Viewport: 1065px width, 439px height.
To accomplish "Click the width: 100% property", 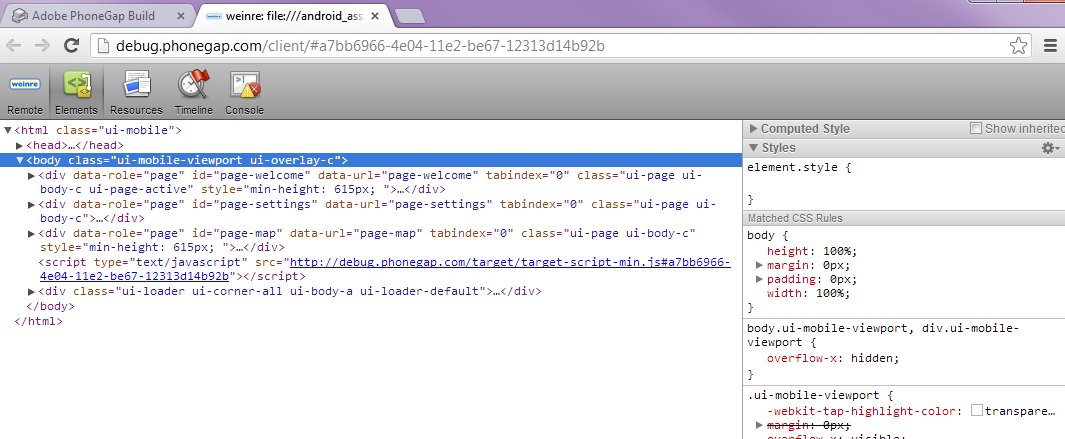I will click(x=808, y=294).
